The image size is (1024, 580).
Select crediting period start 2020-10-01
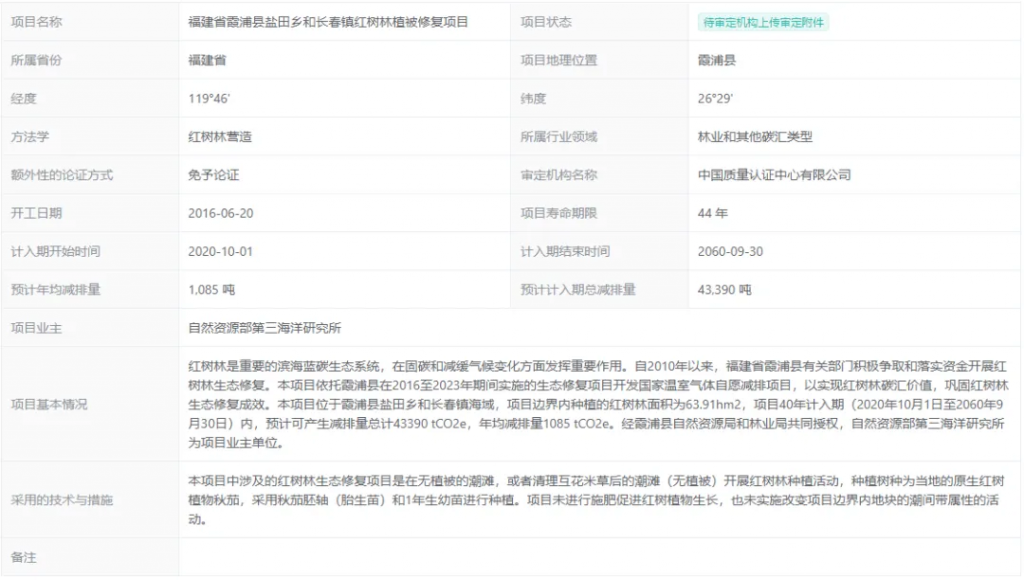(x=222, y=252)
